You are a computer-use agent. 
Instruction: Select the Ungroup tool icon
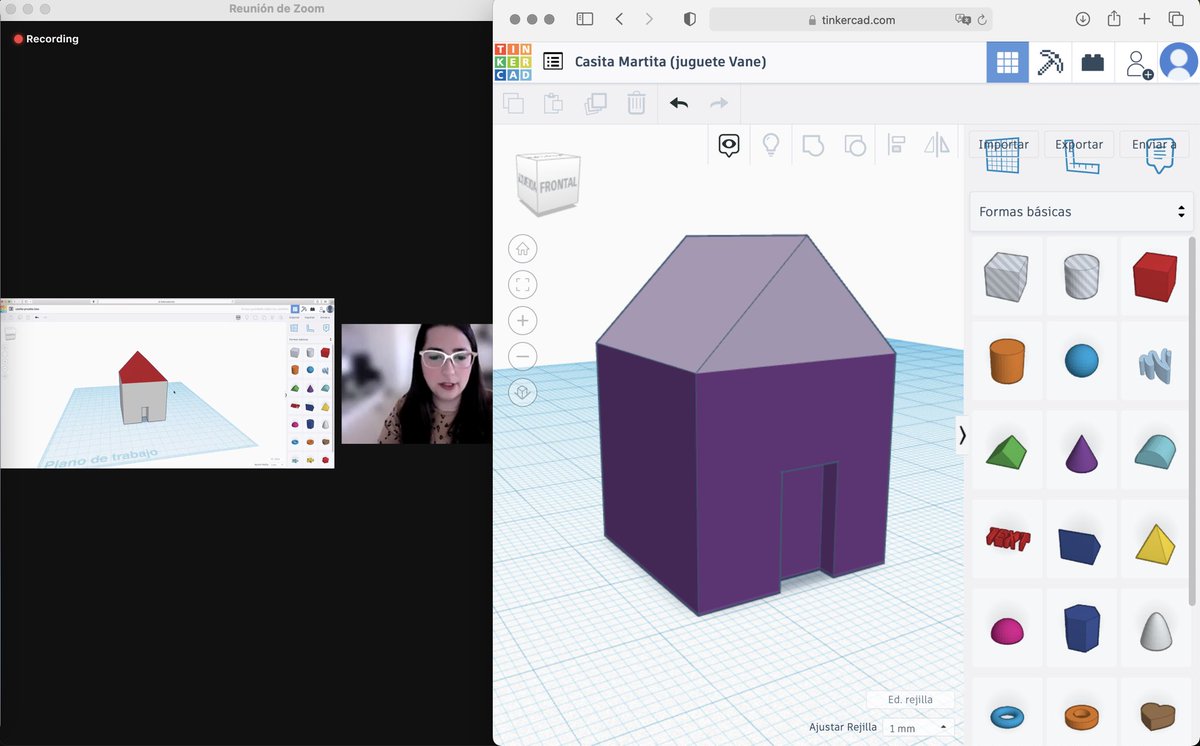[855, 144]
